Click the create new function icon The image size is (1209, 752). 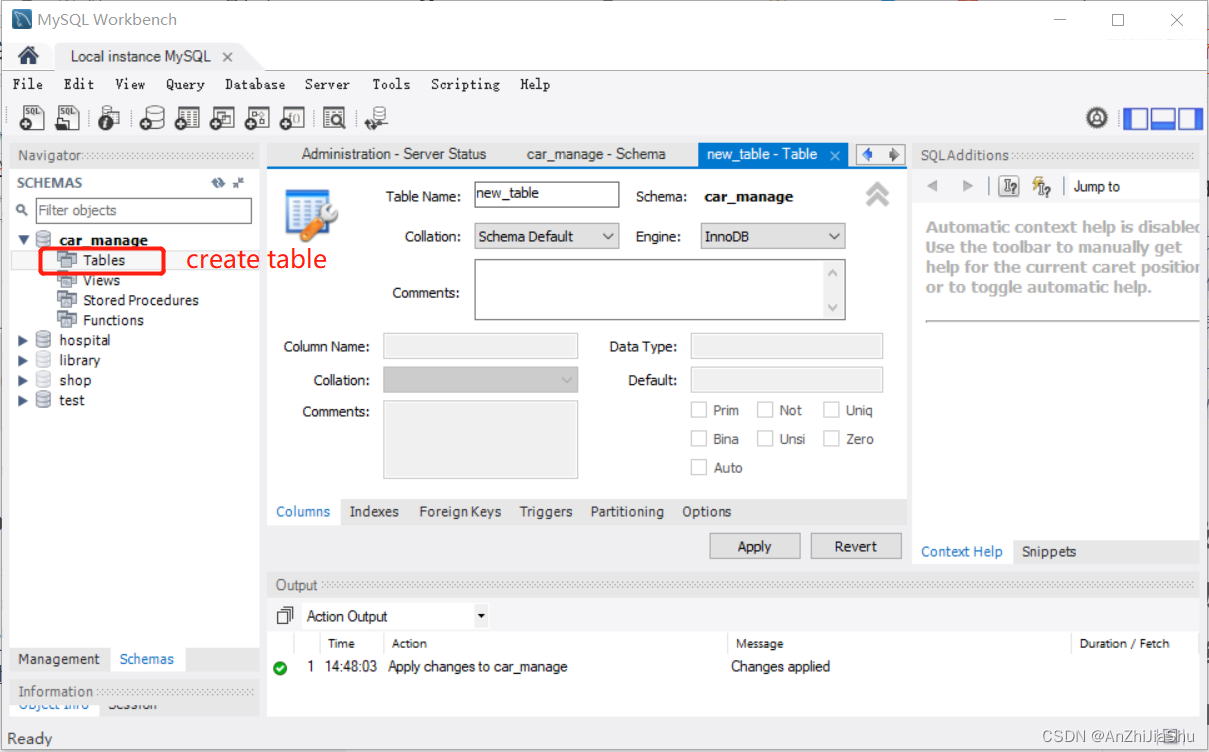[x=292, y=118]
